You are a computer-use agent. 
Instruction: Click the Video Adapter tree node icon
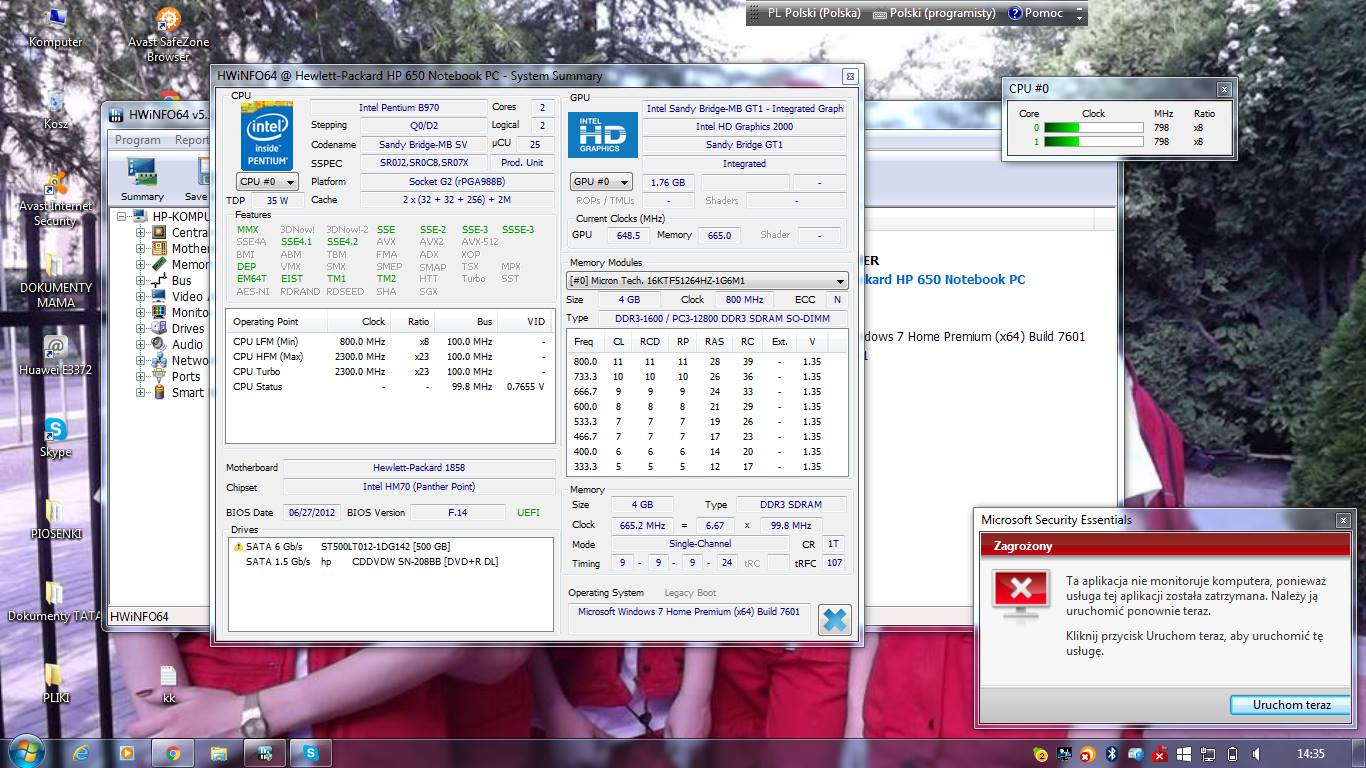click(159, 296)
